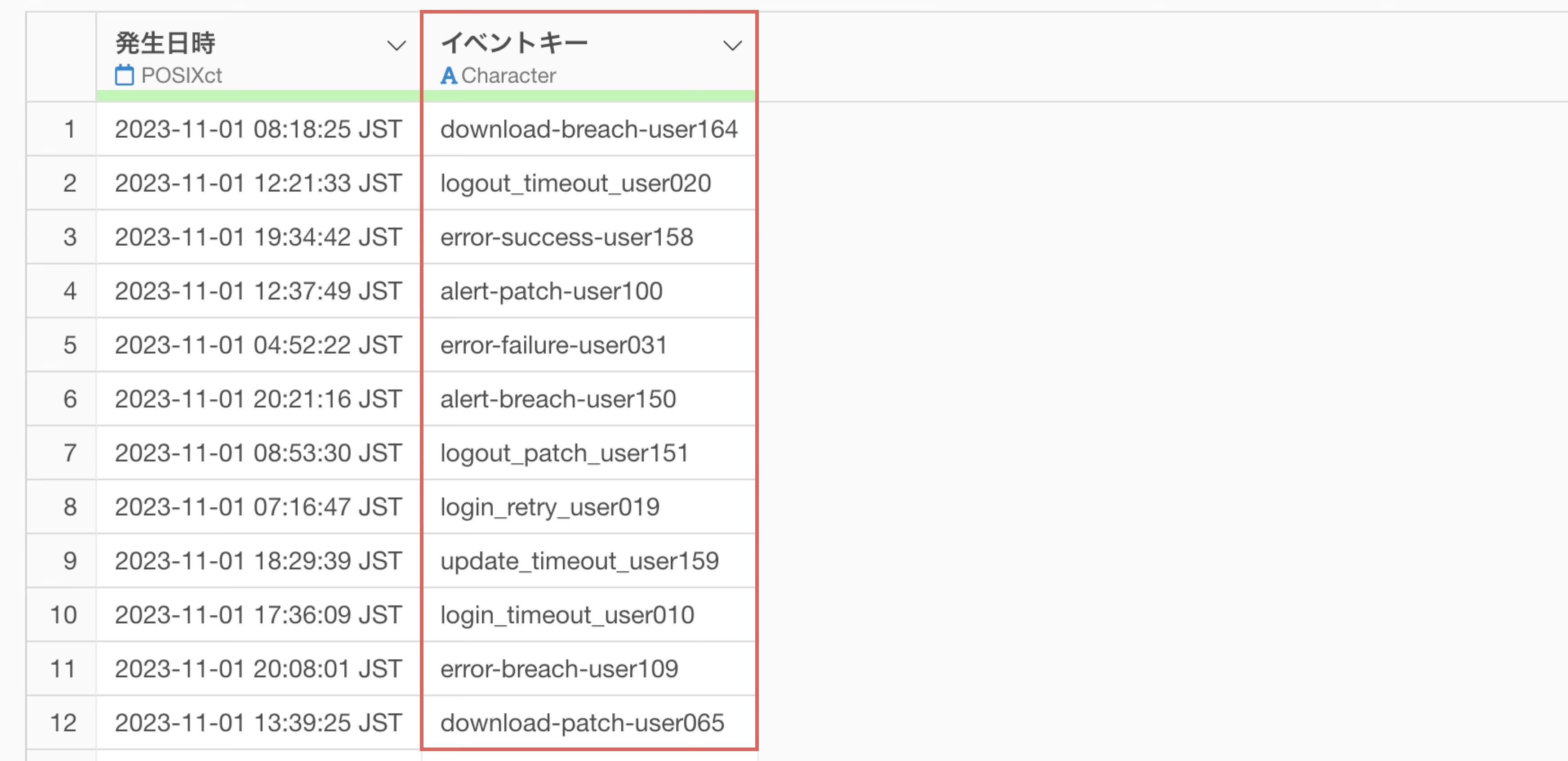Click cell download-breach-user164
This screenshot has height=761, width=1568.
588,130
